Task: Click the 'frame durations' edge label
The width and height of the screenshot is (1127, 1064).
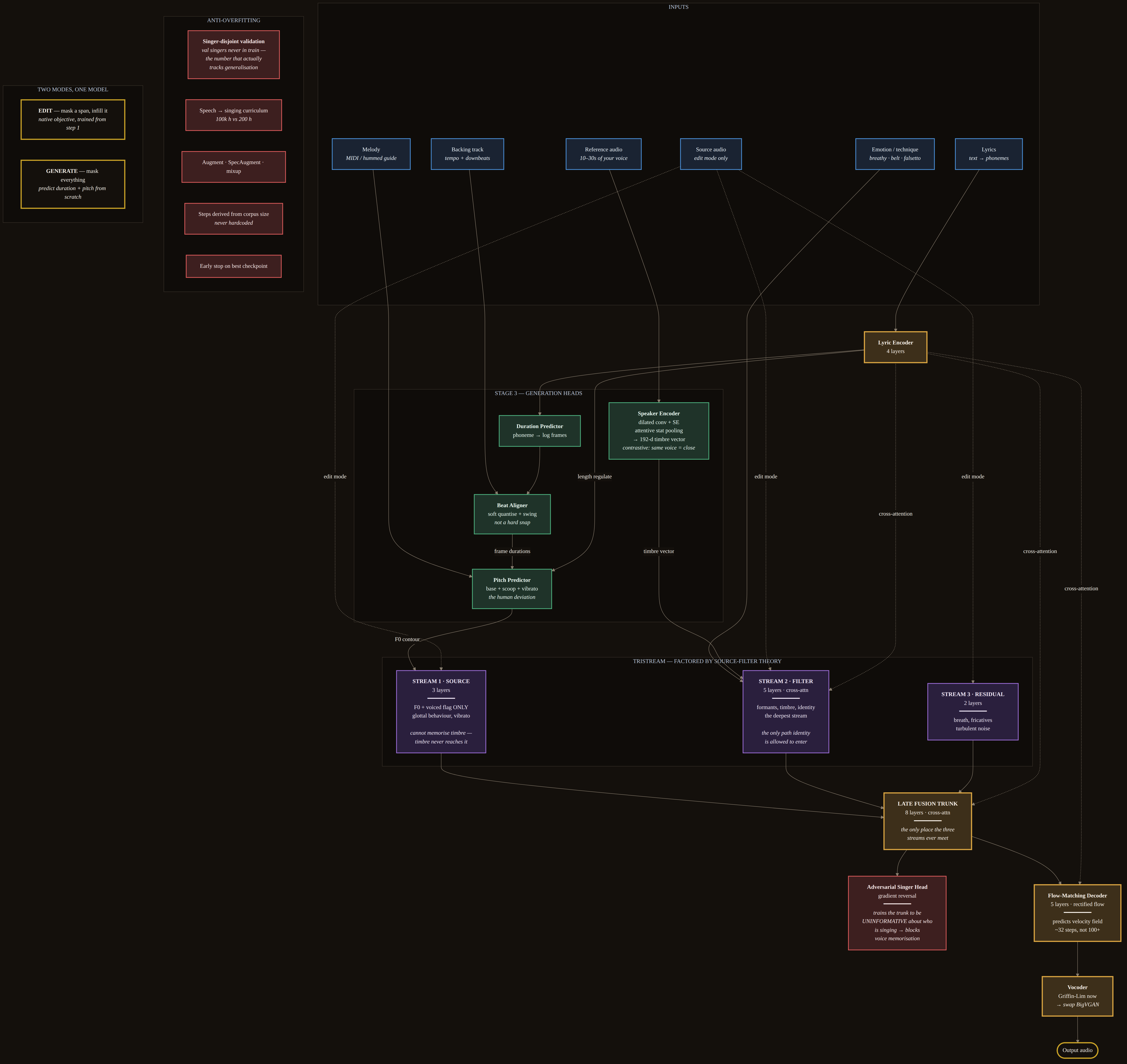Action: pyautogui.click(x=513, y=551)
